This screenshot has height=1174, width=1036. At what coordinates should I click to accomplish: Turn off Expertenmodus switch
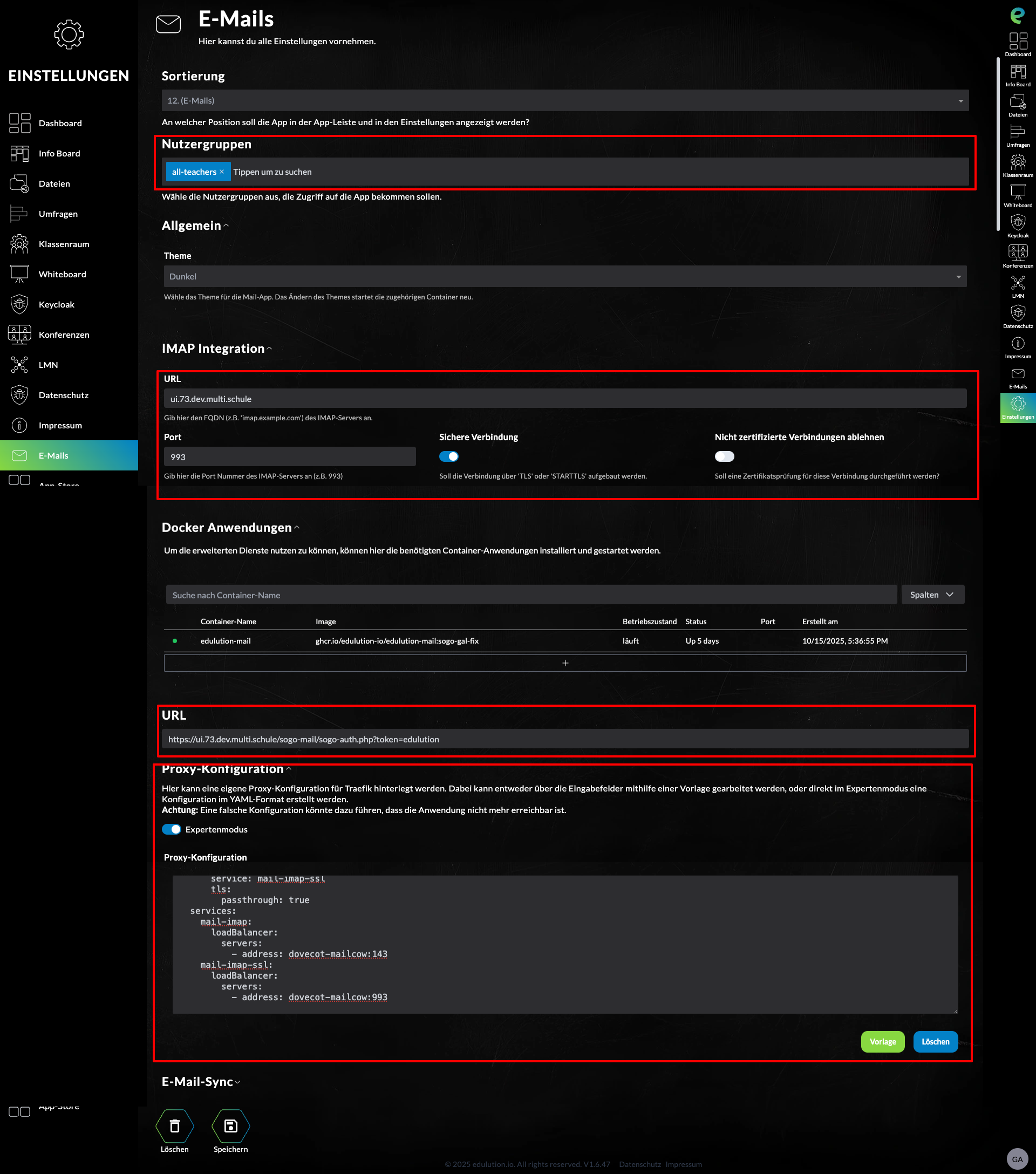click(x=171, y=829)
